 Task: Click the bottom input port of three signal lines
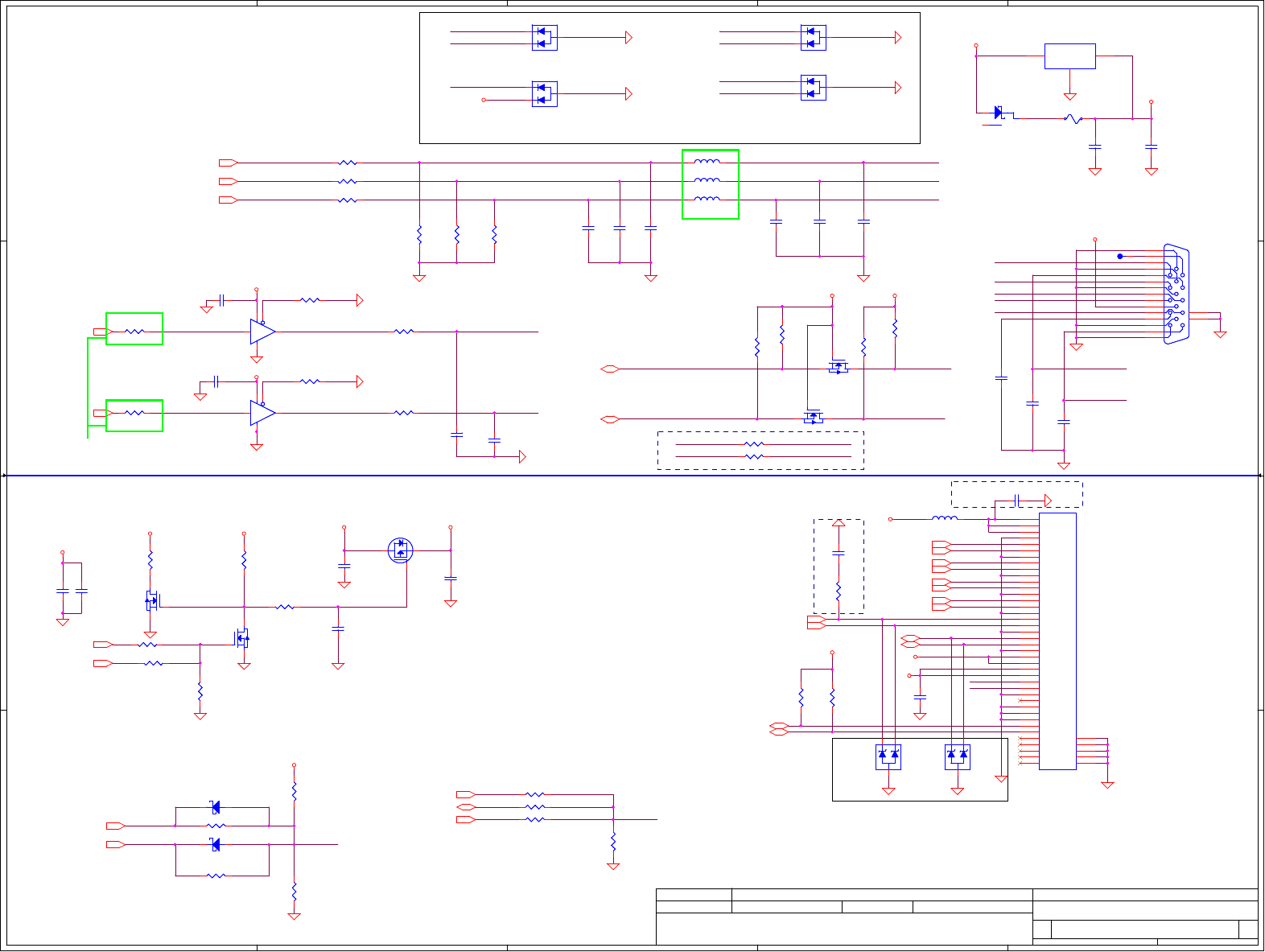228,200
